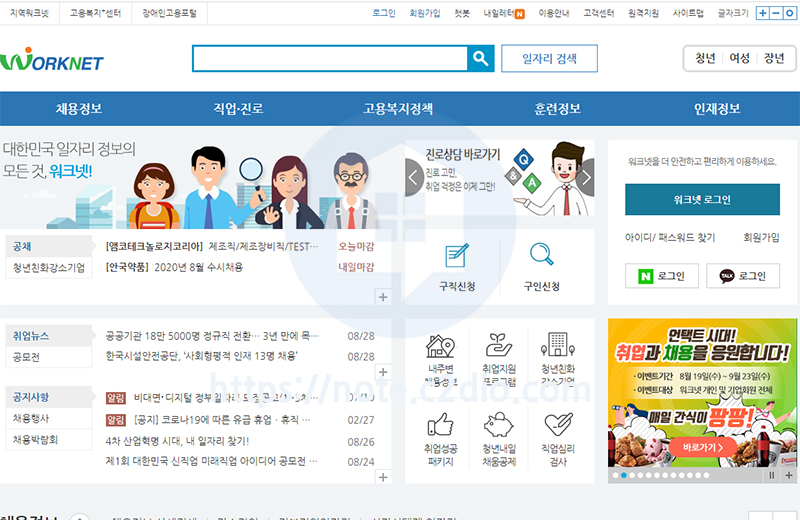The image size is (800, 520).
Task: Increase font size with plus icon
Action: pyautogui.click(x=762, y=13)
